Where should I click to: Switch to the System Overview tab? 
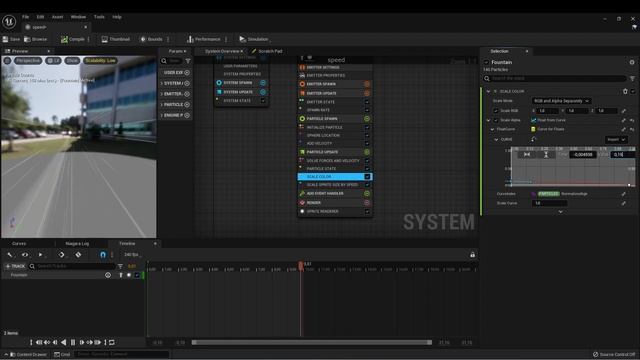[222, 51]
